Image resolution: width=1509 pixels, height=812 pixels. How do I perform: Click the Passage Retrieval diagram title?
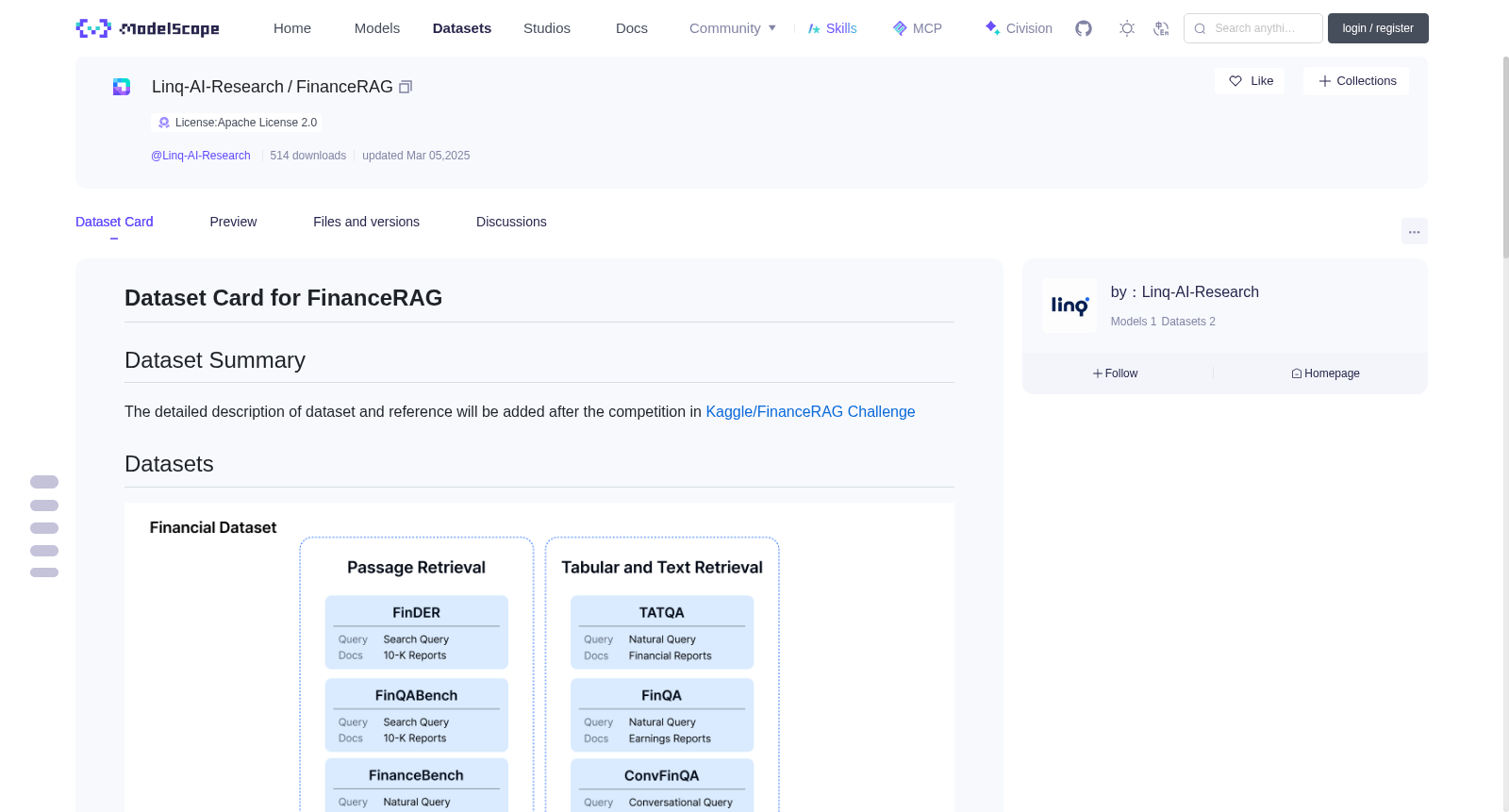click(x=416, y=568)
